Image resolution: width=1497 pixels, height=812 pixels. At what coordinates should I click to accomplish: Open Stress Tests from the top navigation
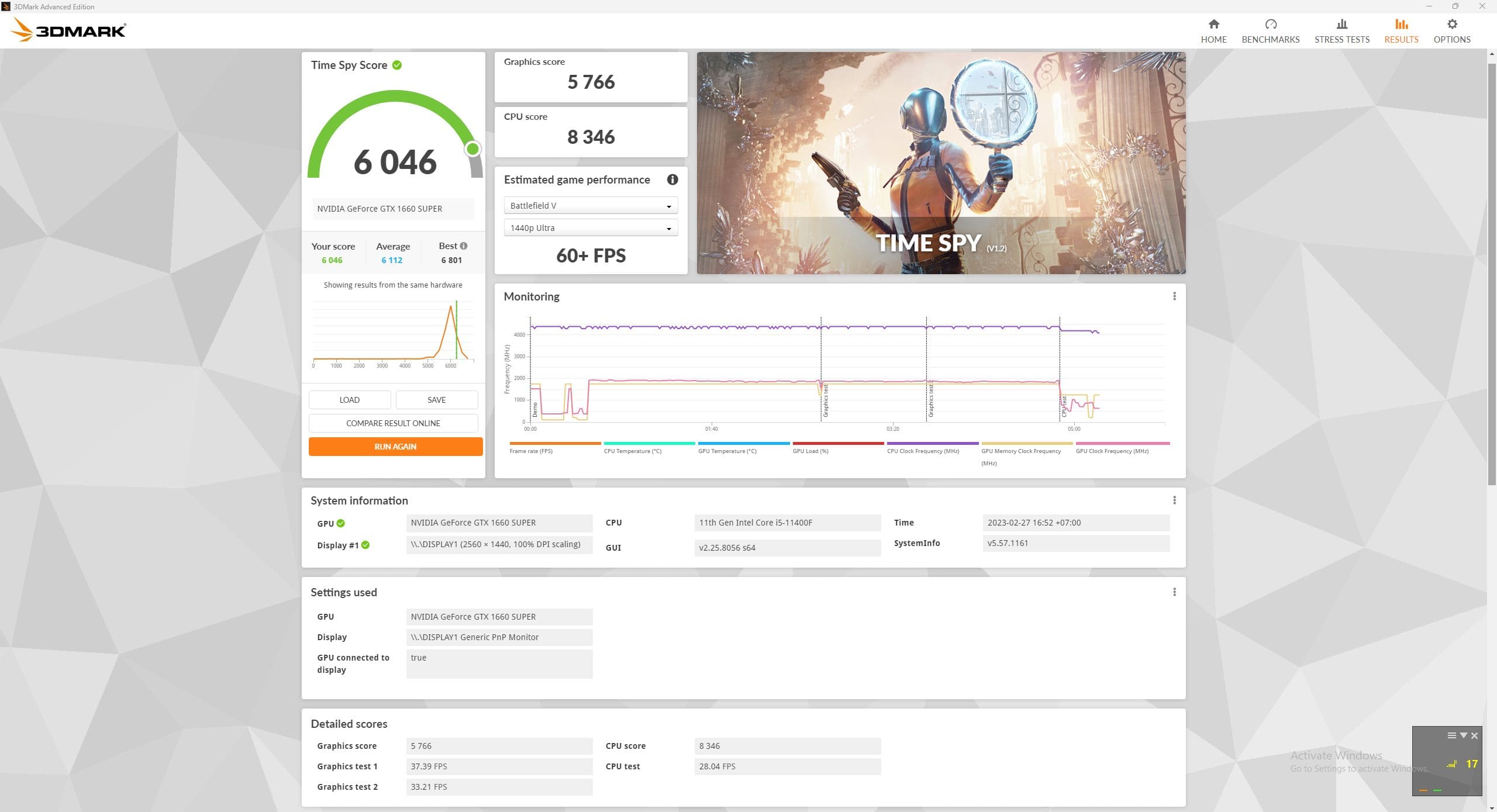pyautogui.click(x=1341, y=31)
